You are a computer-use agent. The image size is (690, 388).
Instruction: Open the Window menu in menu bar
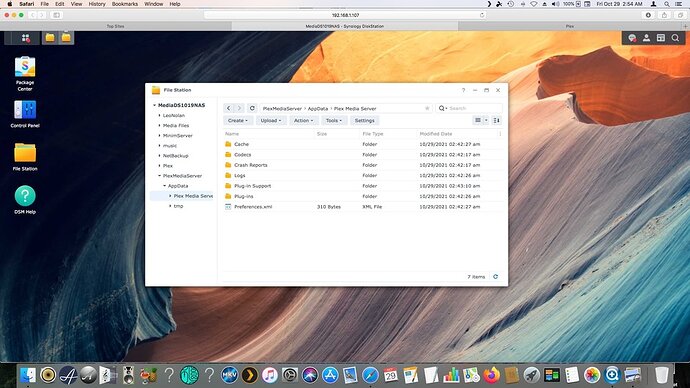[x=154, y=4]
